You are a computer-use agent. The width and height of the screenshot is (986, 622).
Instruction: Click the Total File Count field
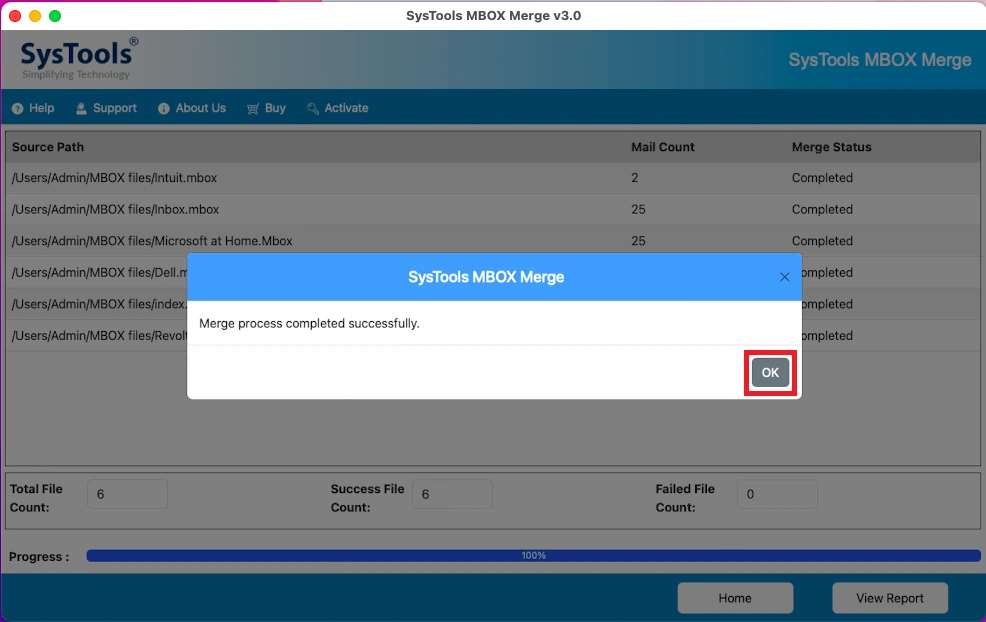[128, 494]
